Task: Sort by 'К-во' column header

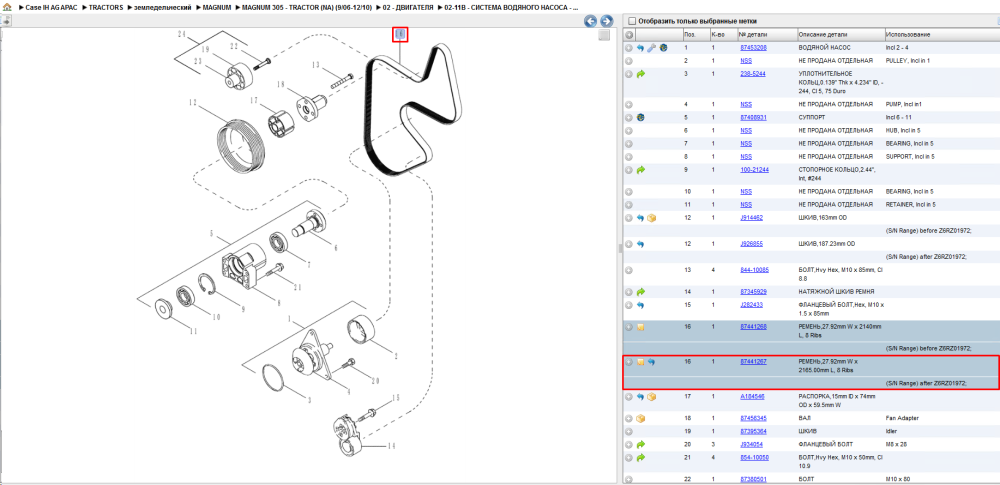Action: click(723, 34)
